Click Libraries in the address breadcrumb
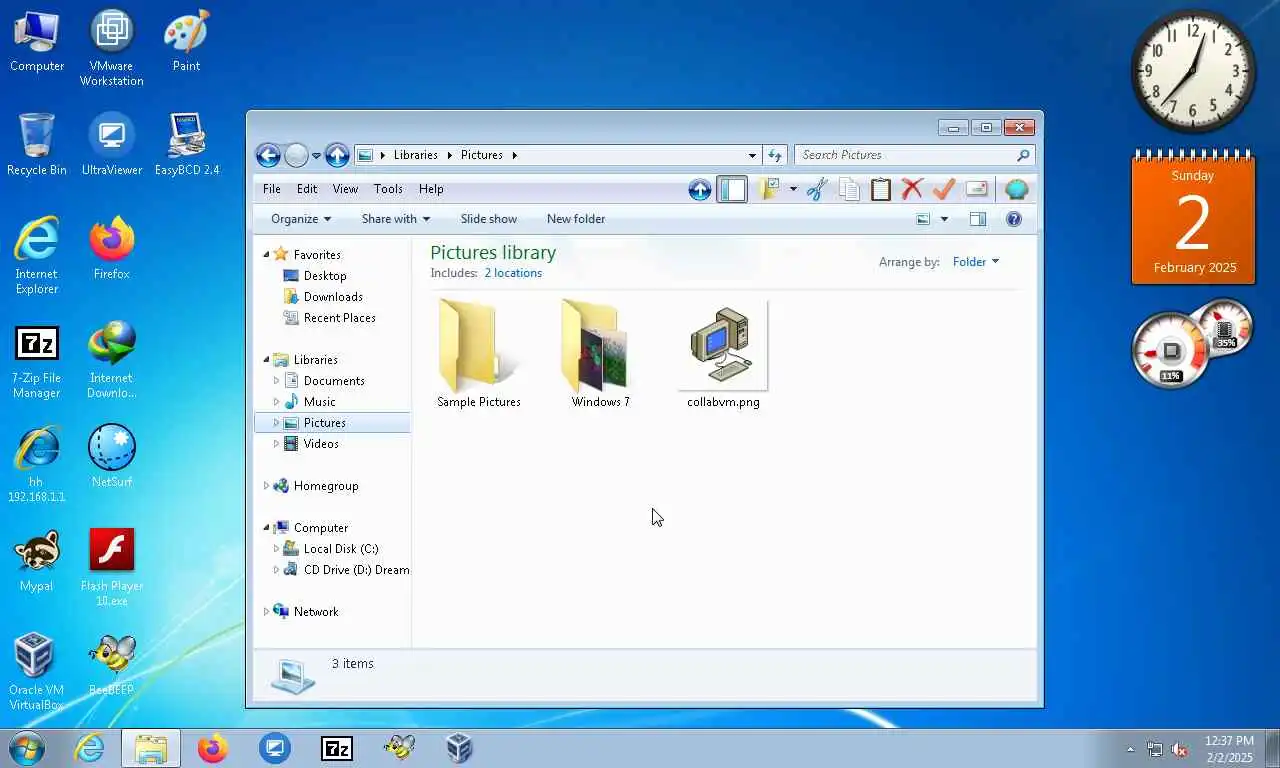This screenshot has height=768, width=1280. 415,155
